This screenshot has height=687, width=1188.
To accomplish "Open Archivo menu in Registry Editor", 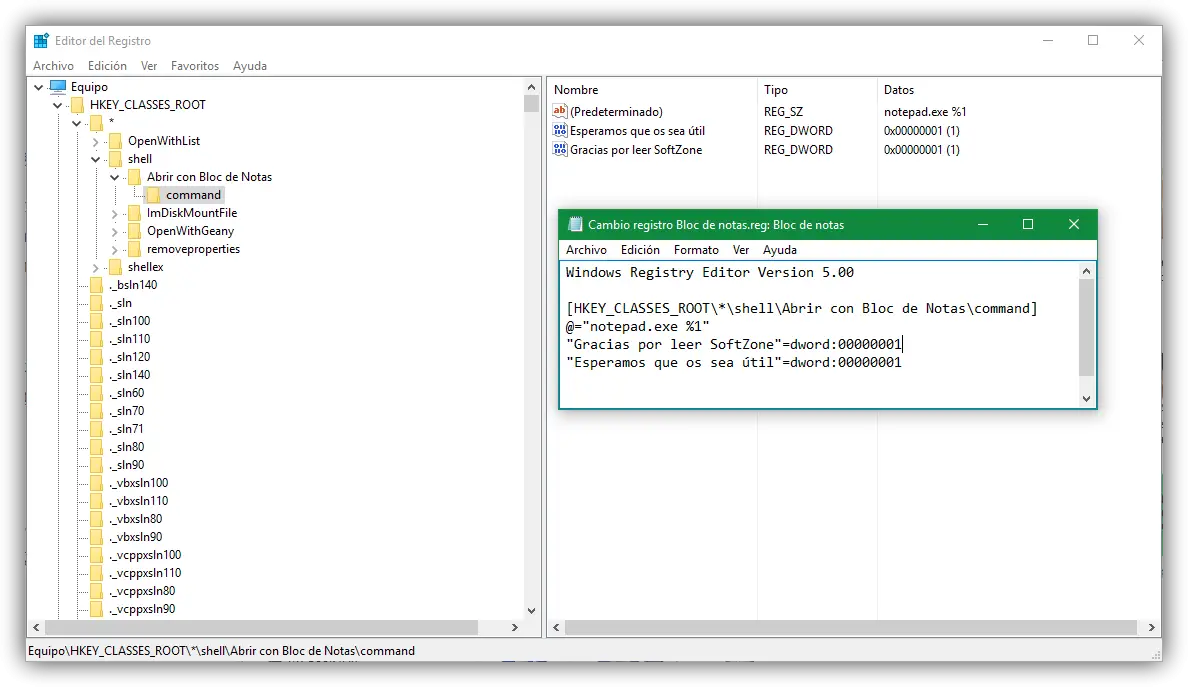I will [x=53, y=66].
